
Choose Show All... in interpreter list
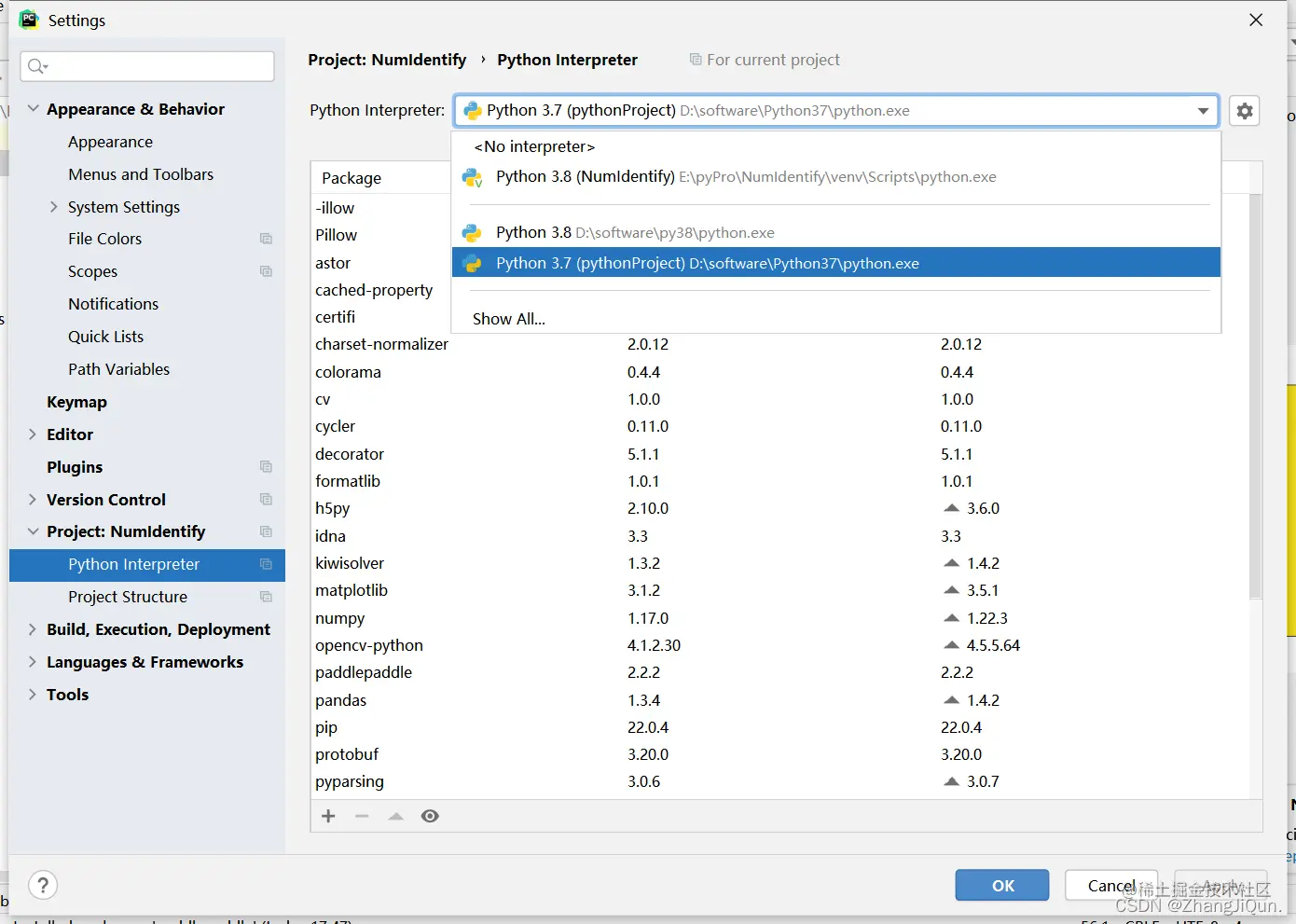pos(835,319)
